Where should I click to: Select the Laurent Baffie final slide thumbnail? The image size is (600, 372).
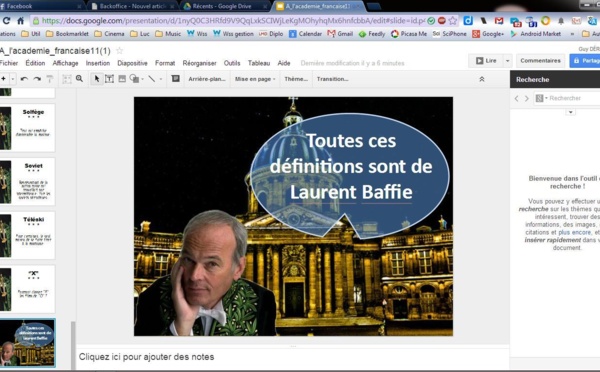pos(28,343)
